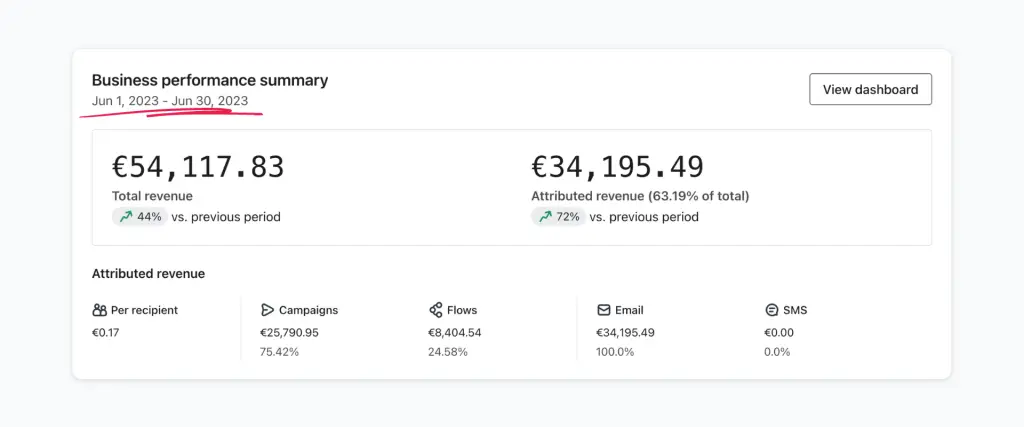Click the €34,195.49 attributed revenue figure
The width and height of the screenshot is (1024, 427).
tap(617, 167)
